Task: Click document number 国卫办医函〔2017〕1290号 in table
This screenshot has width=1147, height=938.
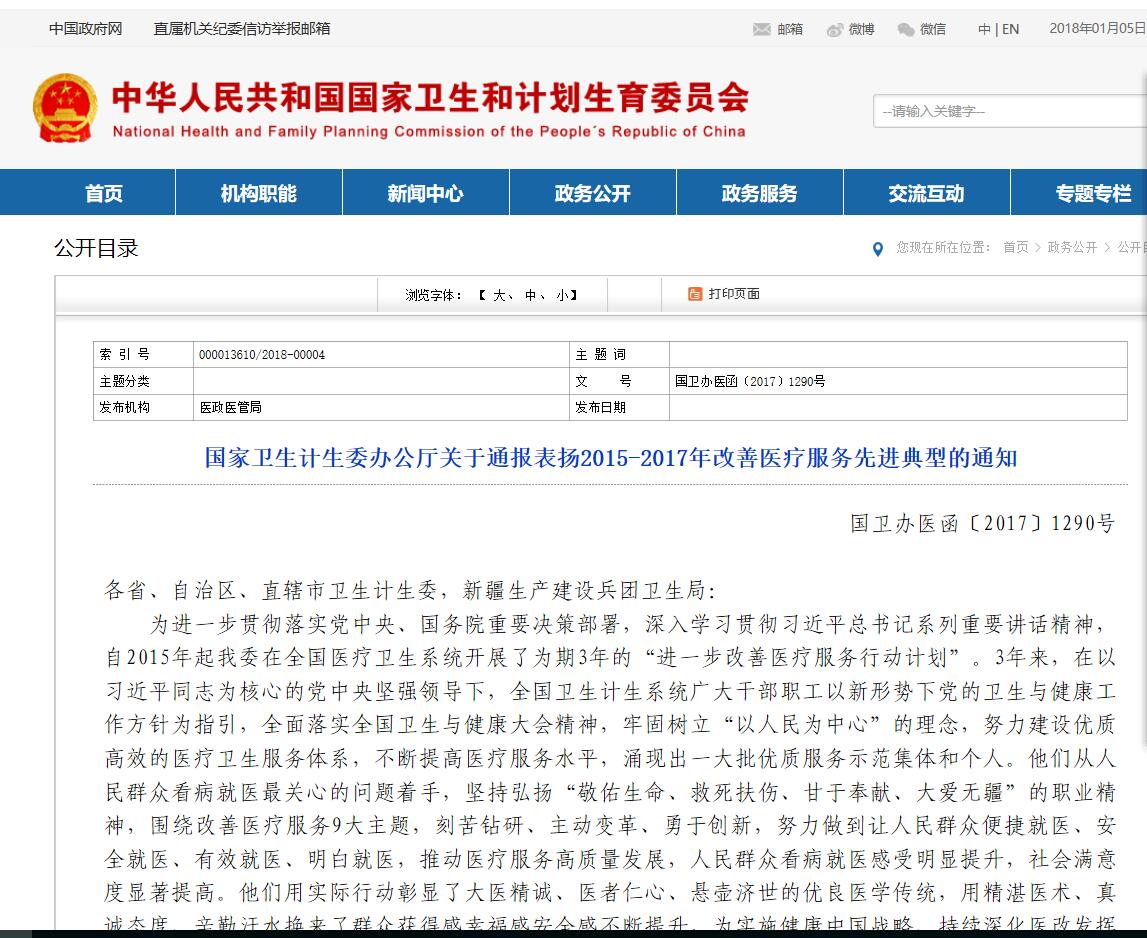Action: pyautogui.click(x=750, y=381)
